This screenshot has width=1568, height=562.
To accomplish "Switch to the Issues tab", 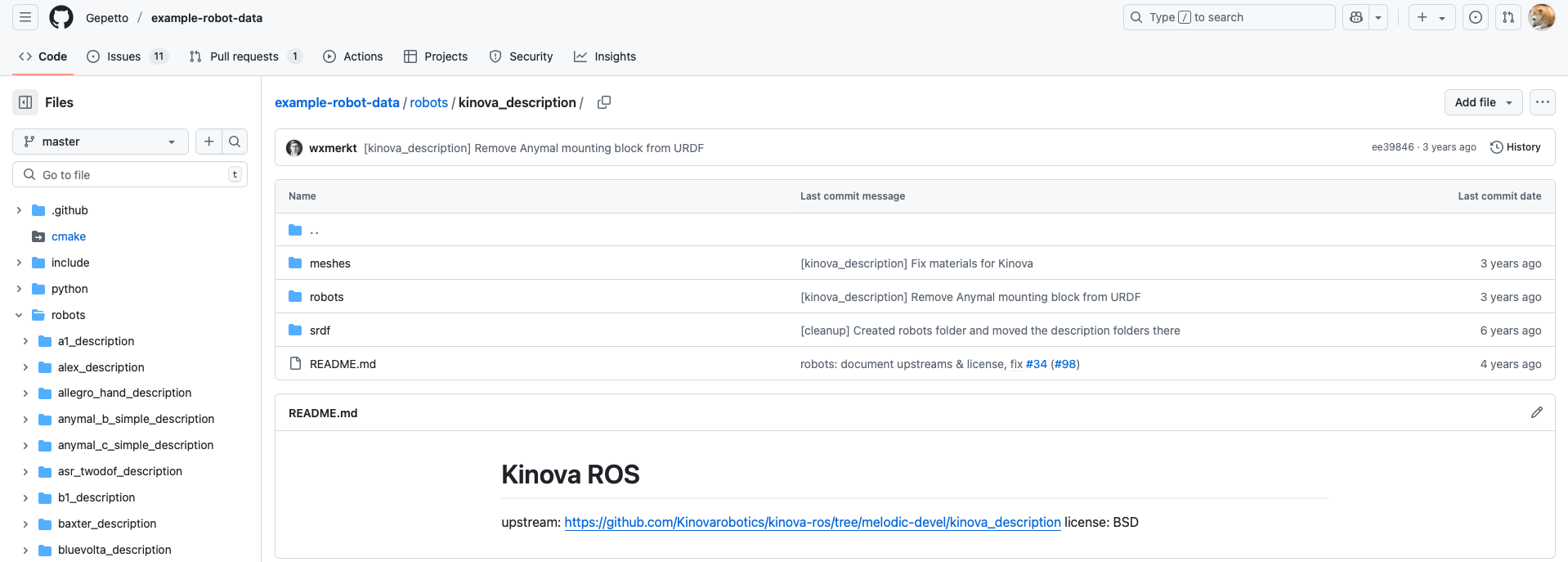I will [x=127, y=56].
